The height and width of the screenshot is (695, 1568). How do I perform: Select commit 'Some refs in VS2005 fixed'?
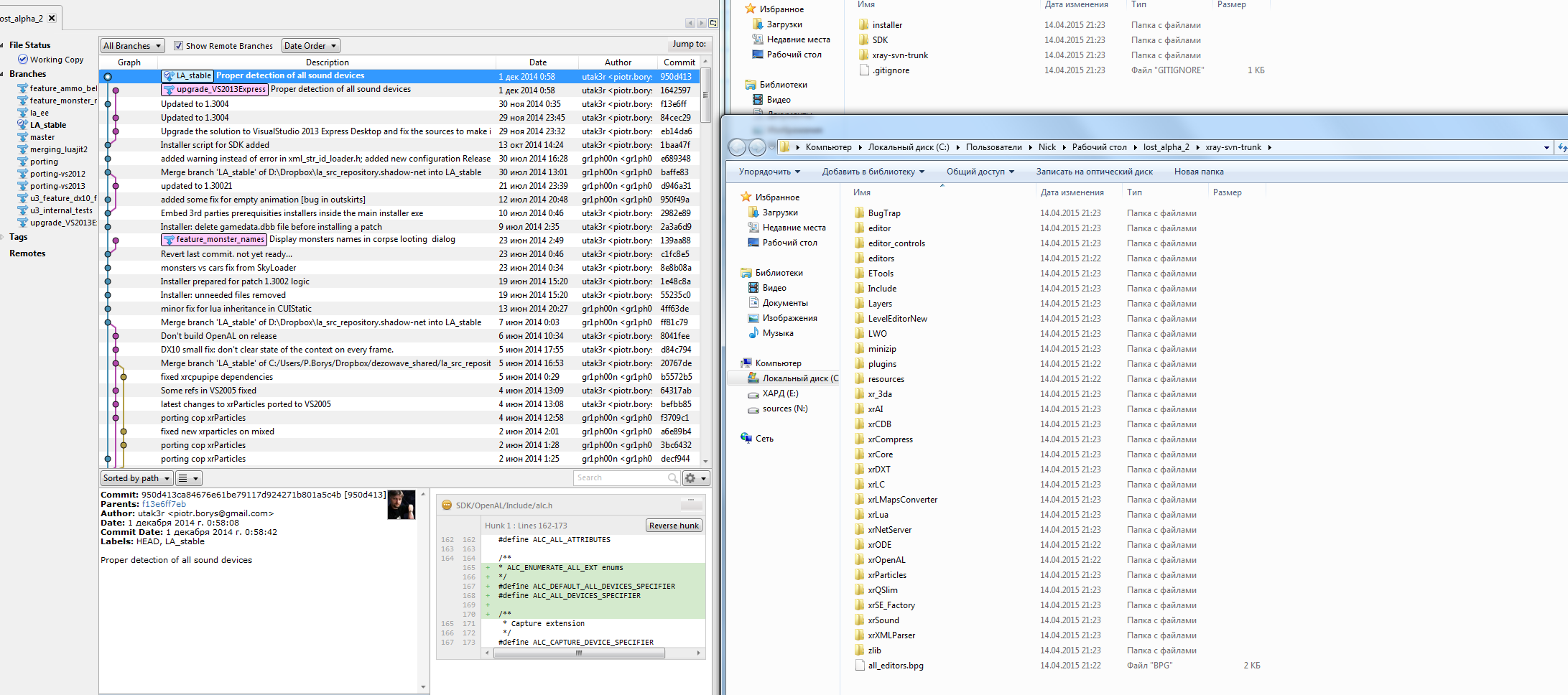399,391
